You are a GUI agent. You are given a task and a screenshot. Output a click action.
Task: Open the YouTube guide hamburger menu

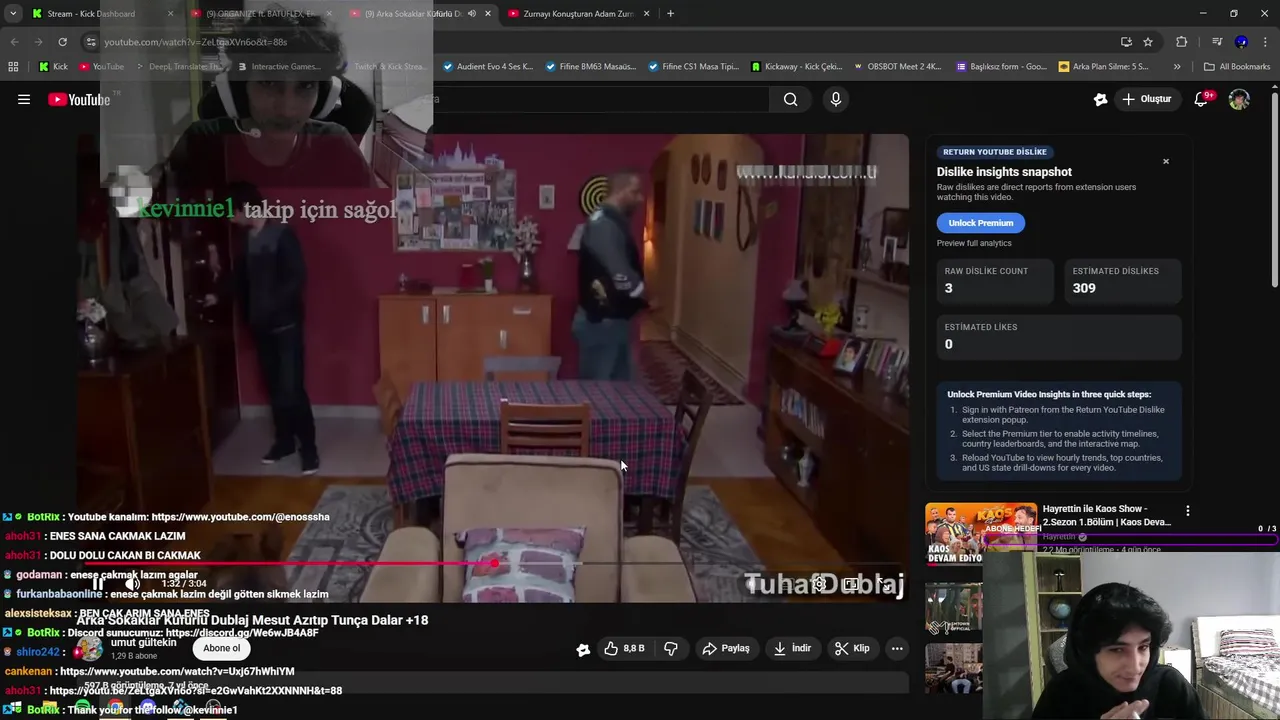tap(24, 99)
